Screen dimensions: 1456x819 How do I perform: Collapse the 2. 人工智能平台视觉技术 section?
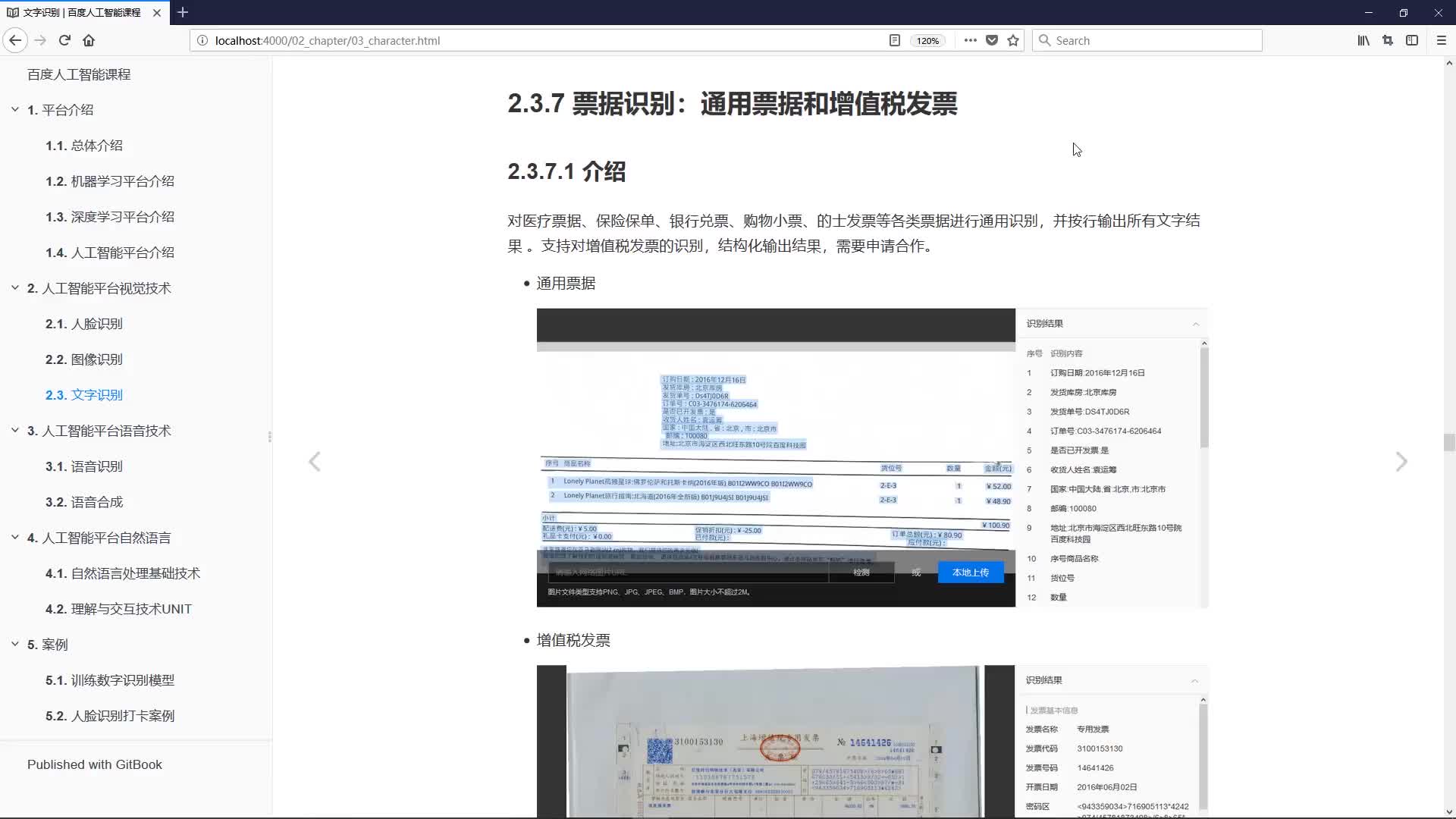tap(14, 287)
